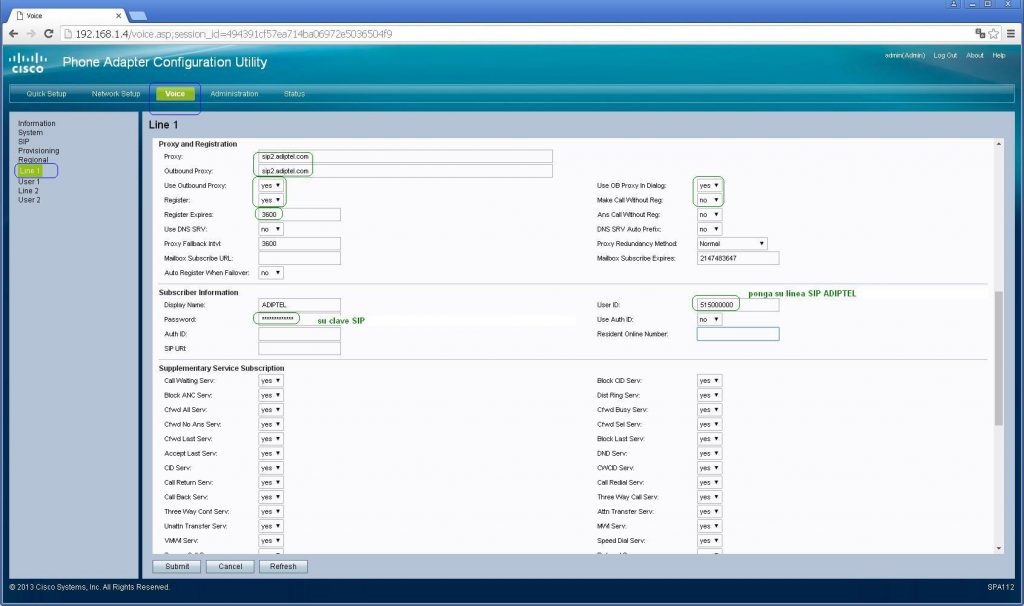
Task: Click the browser back arrow
Action: (x=14, y=33)
